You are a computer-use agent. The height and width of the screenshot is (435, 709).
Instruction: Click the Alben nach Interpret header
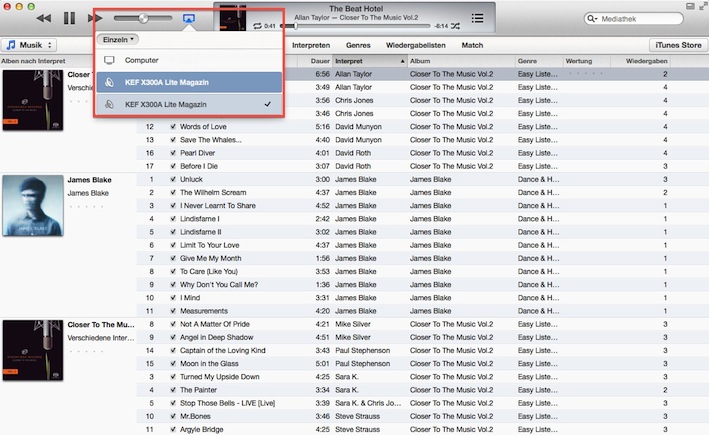click(33, 61)
